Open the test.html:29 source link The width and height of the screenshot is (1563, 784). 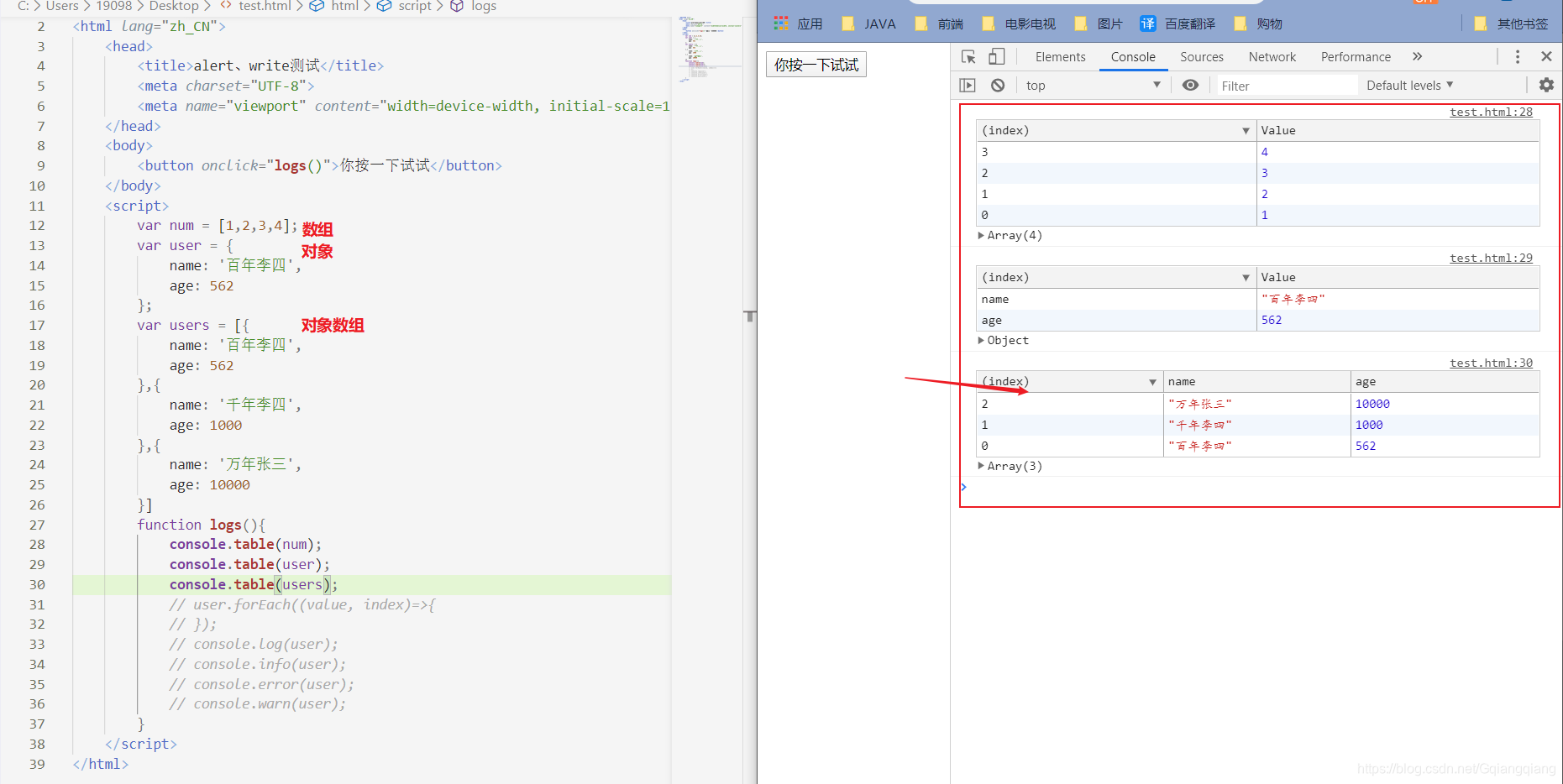pyautogui.click(x=1491, y=258)
